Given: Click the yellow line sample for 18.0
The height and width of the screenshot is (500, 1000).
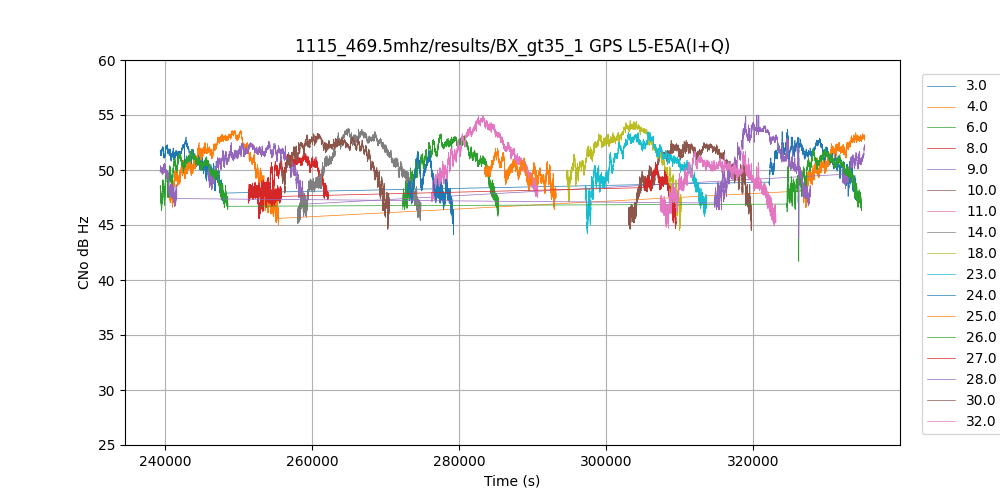Looking at the screenshot, I should (942, 254).
